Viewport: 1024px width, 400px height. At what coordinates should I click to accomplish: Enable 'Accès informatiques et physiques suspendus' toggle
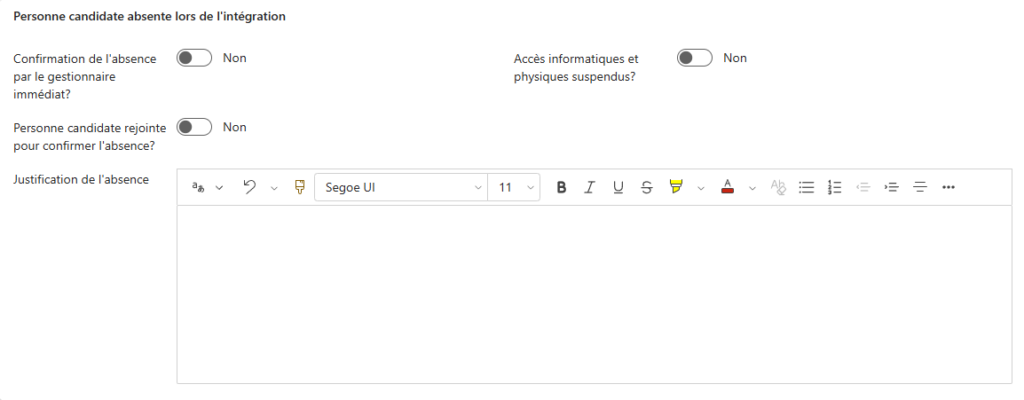click(x=695, y=58)
